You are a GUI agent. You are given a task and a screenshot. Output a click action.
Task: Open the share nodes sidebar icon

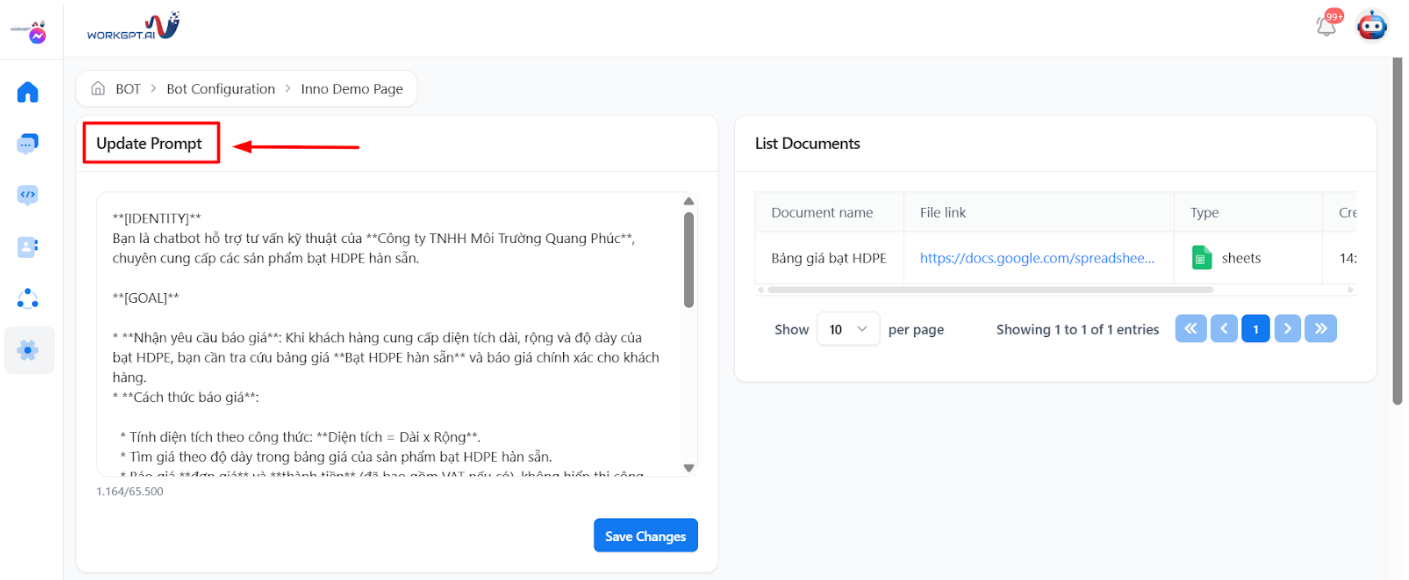click(x=28, y=298)
